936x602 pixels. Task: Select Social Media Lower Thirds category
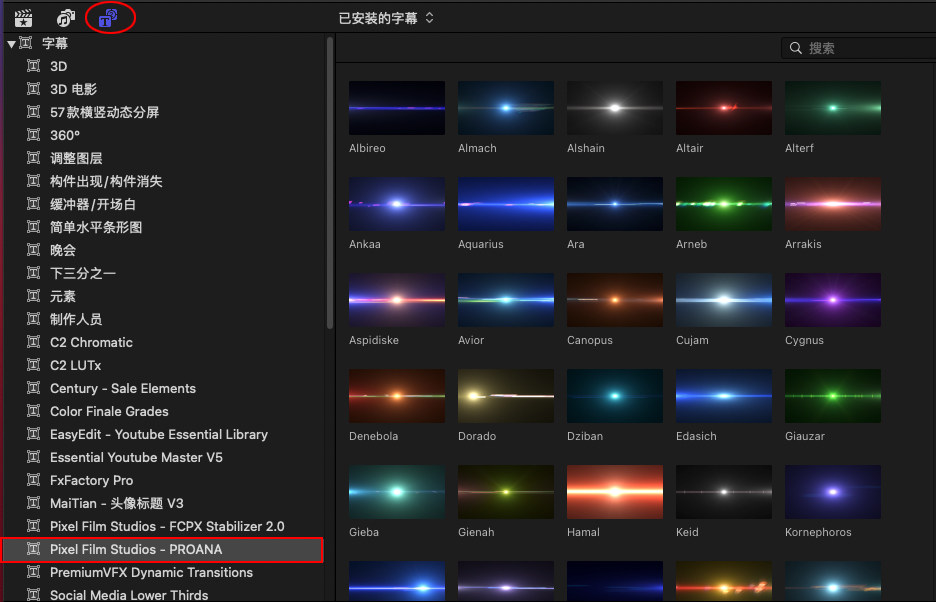click(164, 595)
